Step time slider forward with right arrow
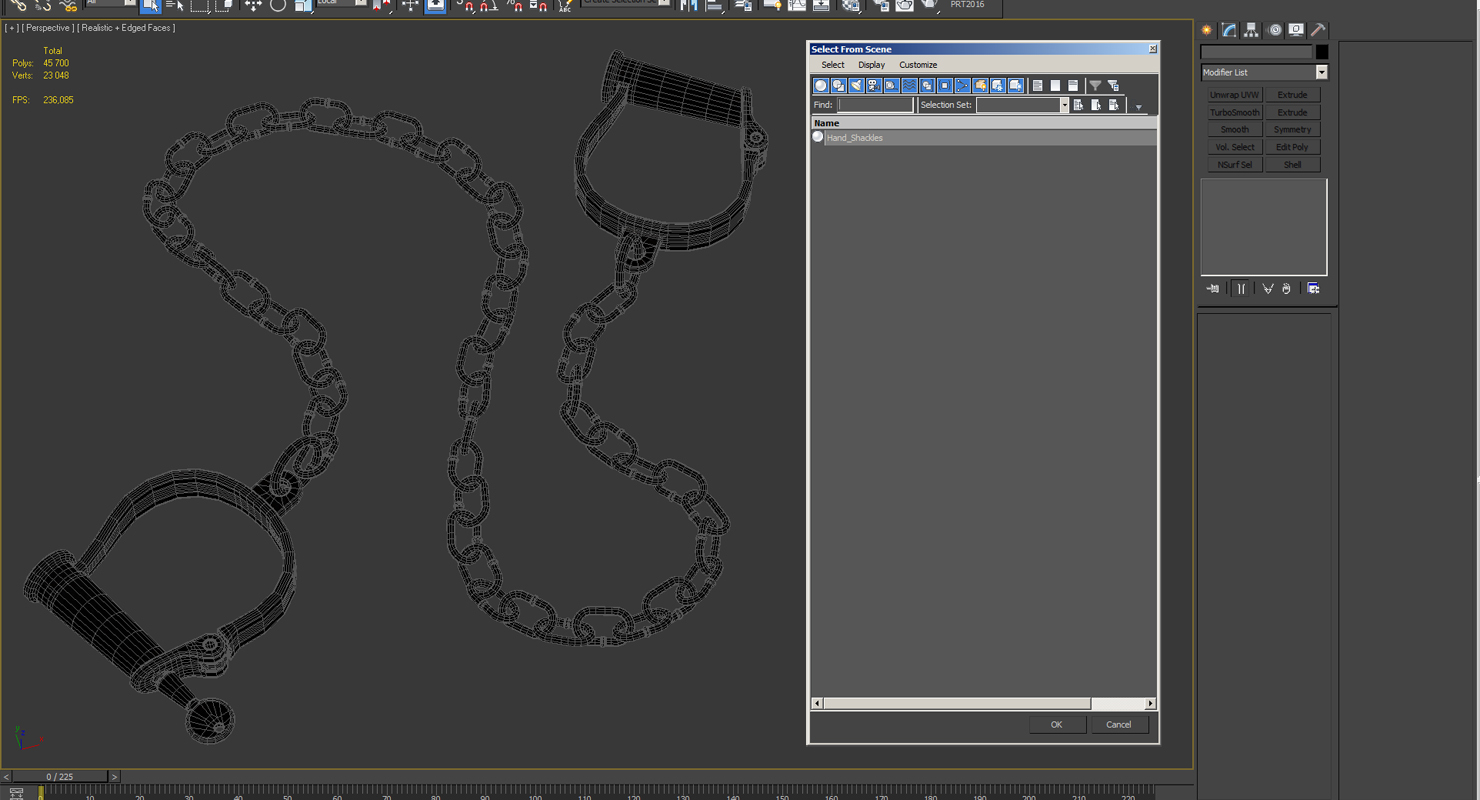Image resolution: width=1480 pixels, height=800 pixels. click(x=114, y=777)
